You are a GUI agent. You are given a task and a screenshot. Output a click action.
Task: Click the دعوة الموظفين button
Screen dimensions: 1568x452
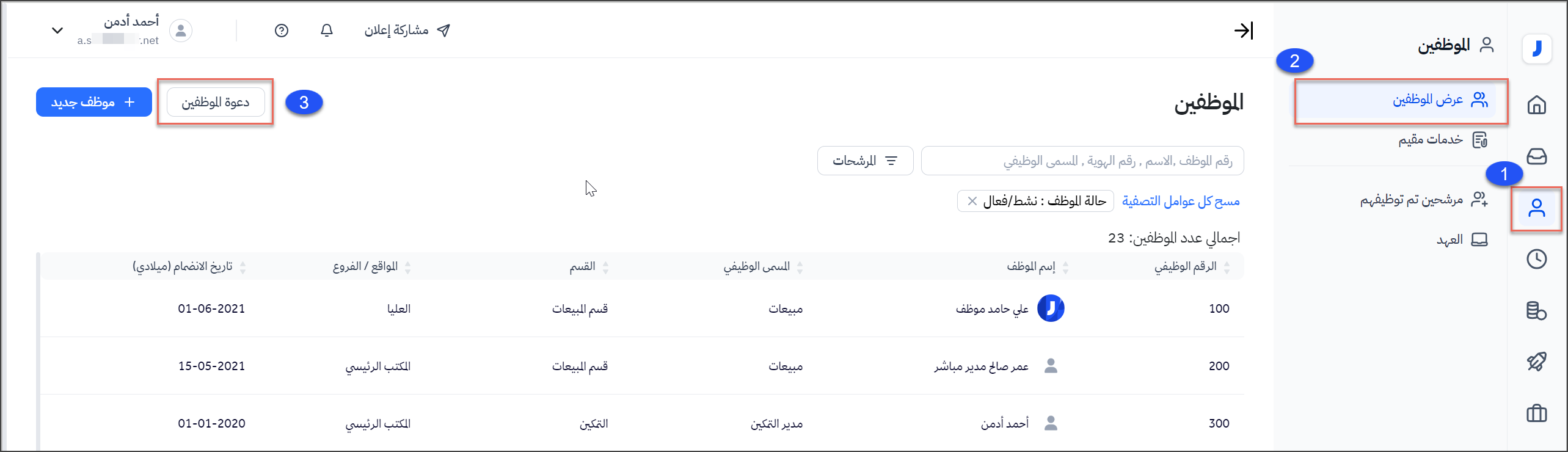tap(216, 102)
